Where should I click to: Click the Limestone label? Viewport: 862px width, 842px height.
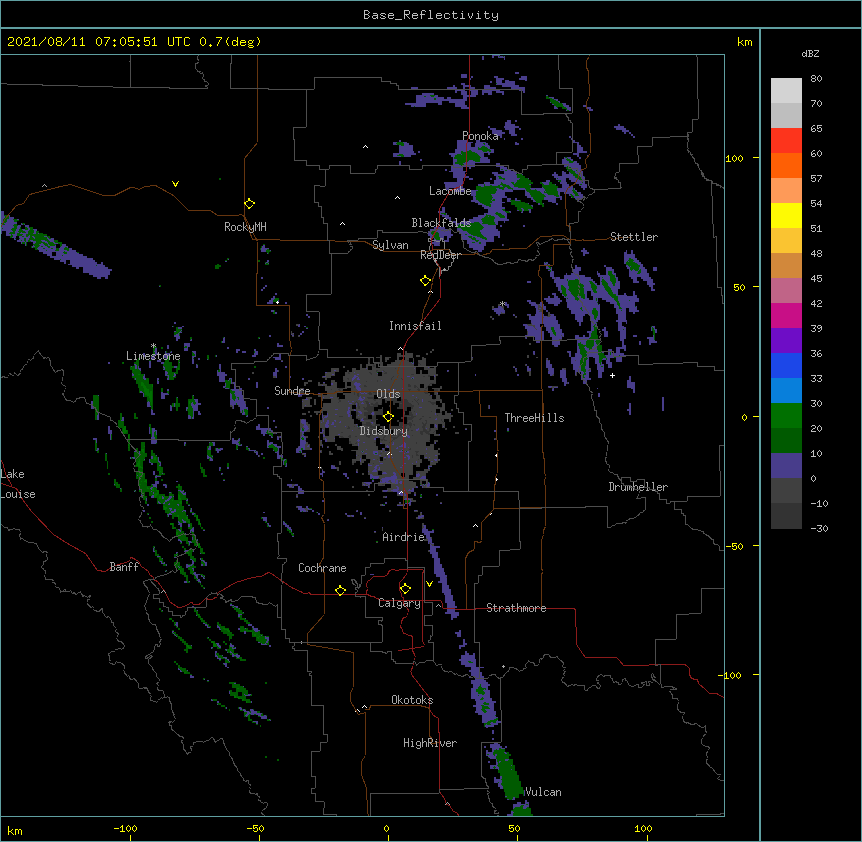click(x=153, y=356)
